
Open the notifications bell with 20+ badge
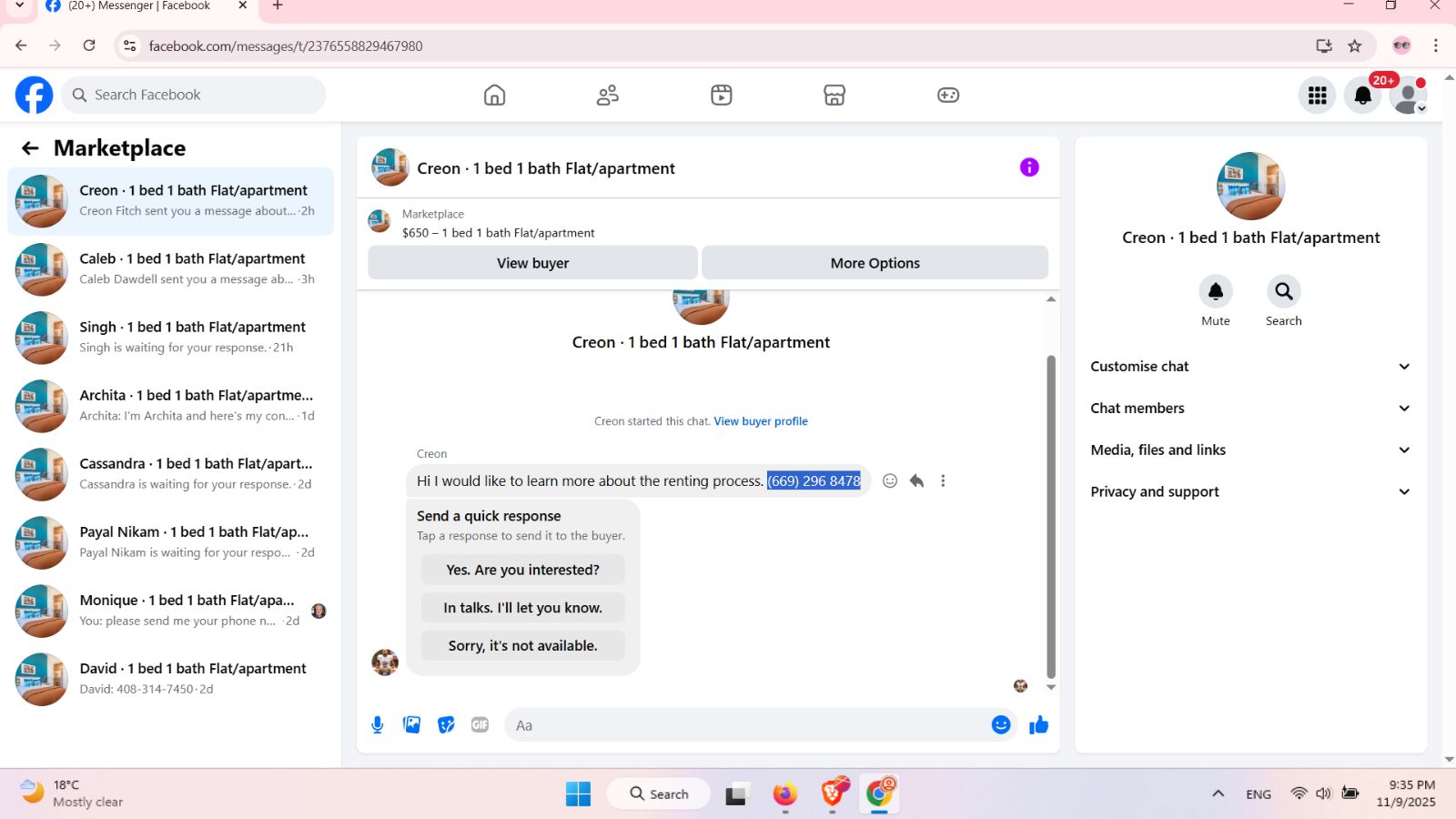[1363, 95]
